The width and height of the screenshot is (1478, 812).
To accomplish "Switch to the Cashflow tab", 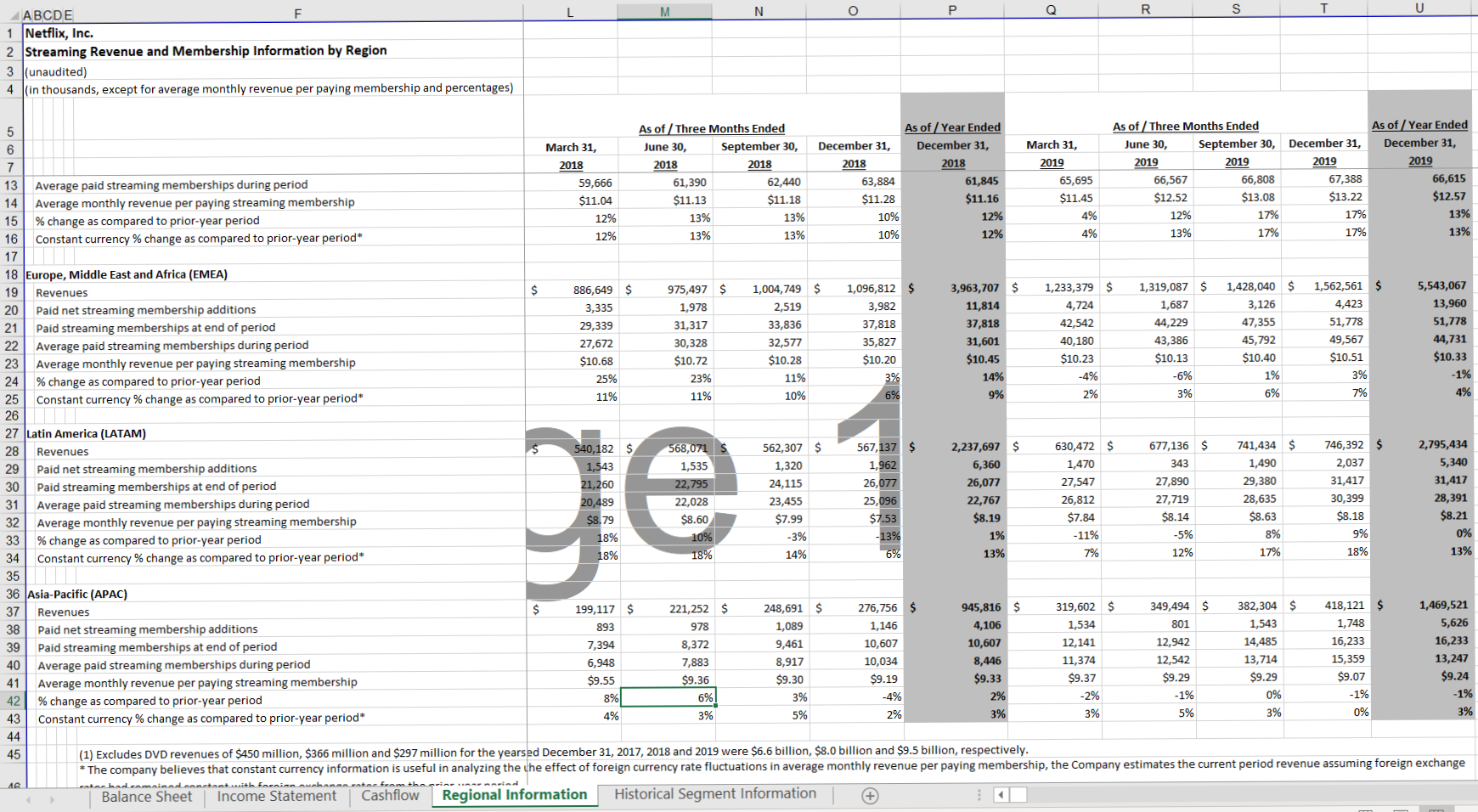I will tap(391, 796).
